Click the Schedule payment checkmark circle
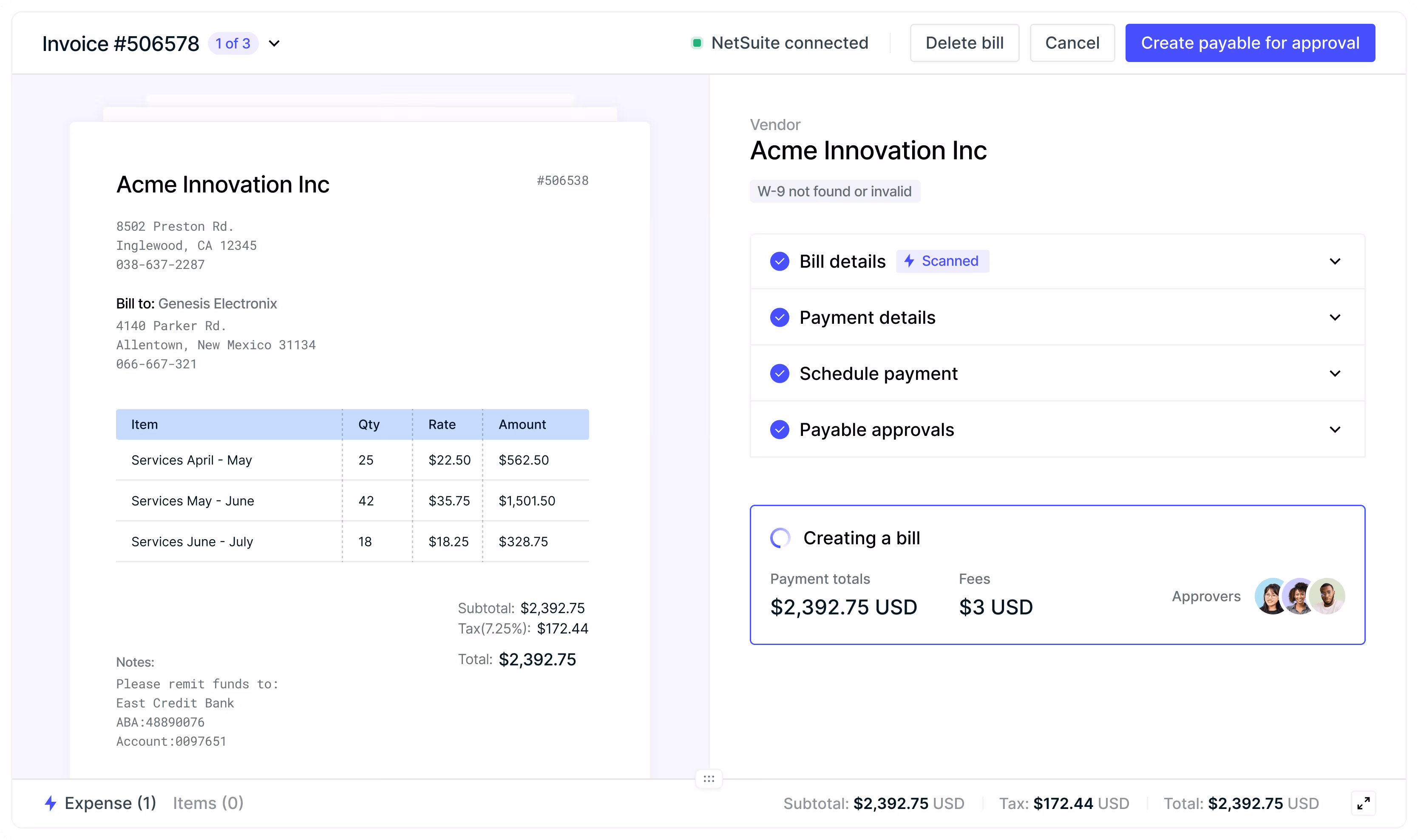 [x=780, y=373]
